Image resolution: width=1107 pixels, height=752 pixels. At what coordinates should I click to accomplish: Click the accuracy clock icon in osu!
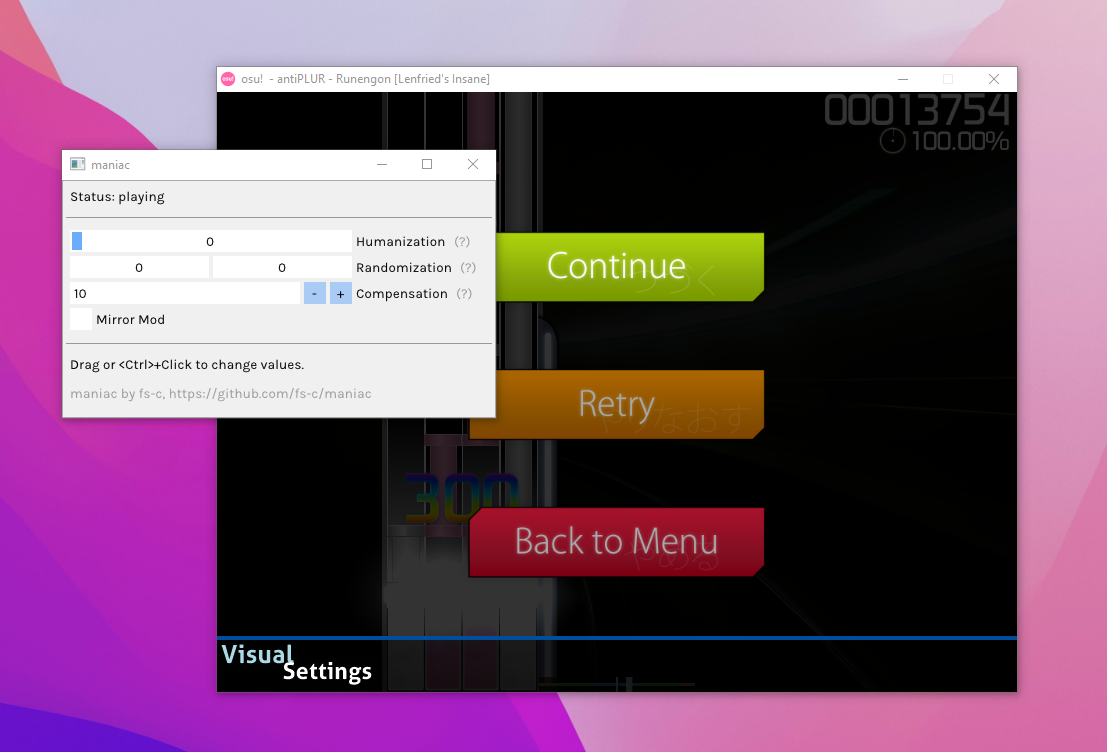(x=892, y=141)
